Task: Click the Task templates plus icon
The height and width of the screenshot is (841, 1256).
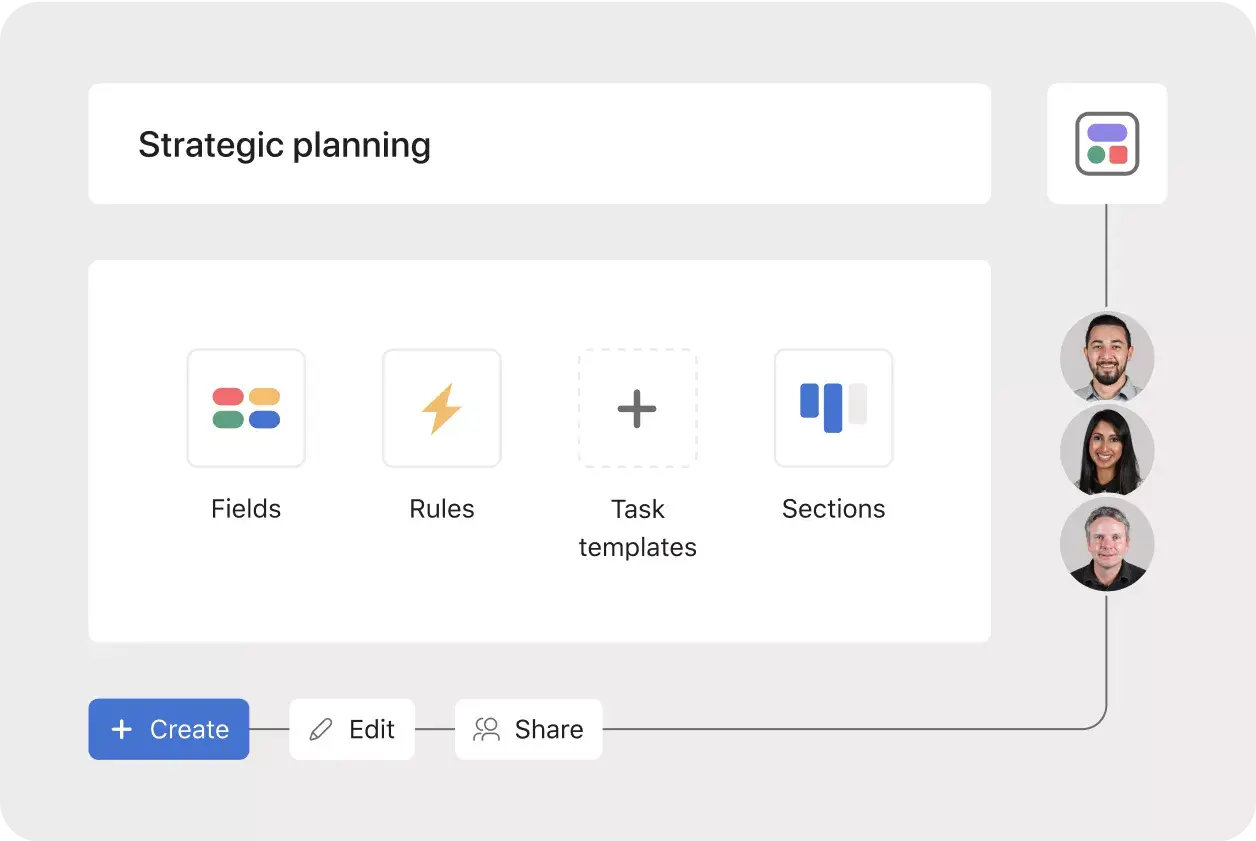Action: point(637,408)
